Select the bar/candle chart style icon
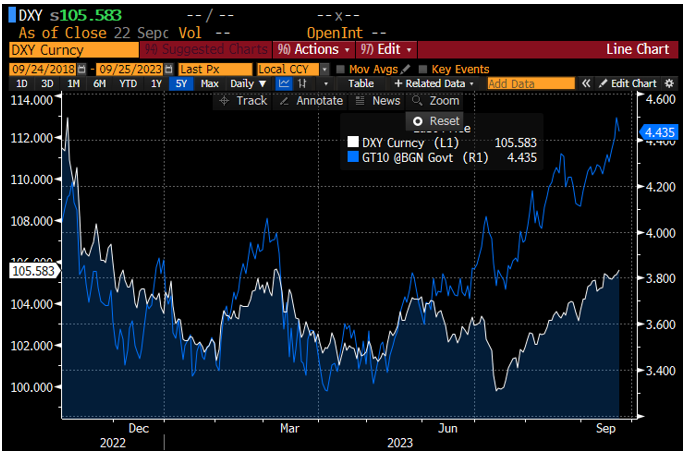This screenshot has height=453, width=687. coord(302,83)
